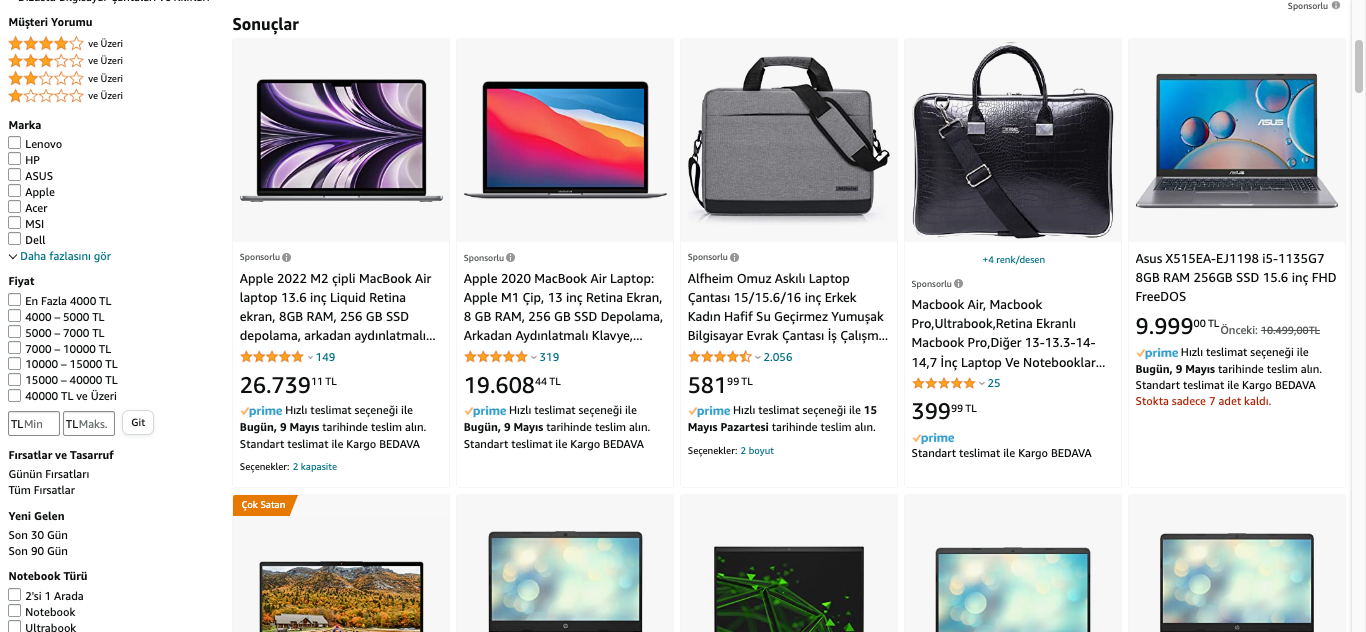Click the star rating of Apple 2020 MacBook Air

point(495,357)
